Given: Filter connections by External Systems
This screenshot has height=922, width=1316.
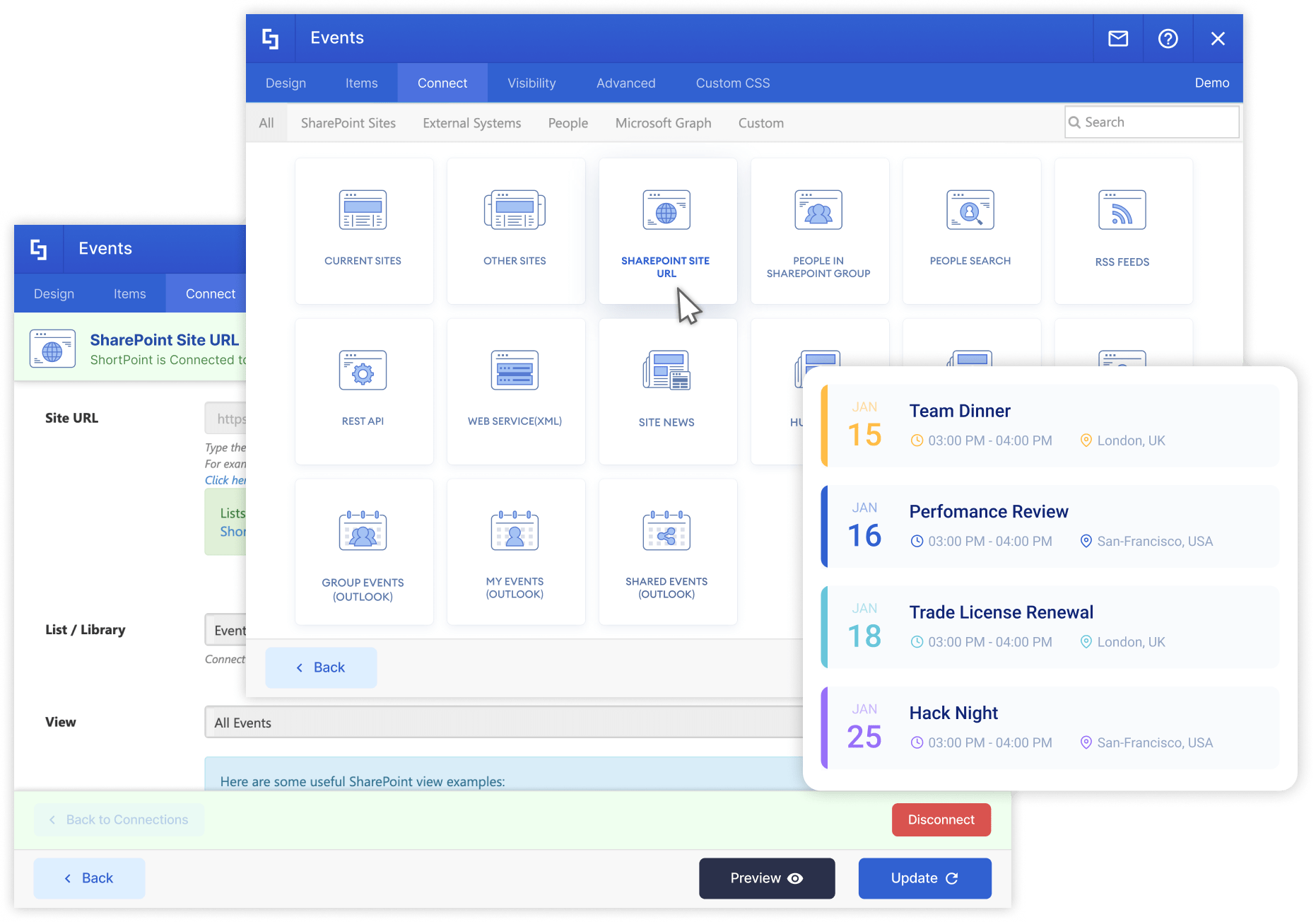Looking at the screenshot, I should (x=471, y=123).
